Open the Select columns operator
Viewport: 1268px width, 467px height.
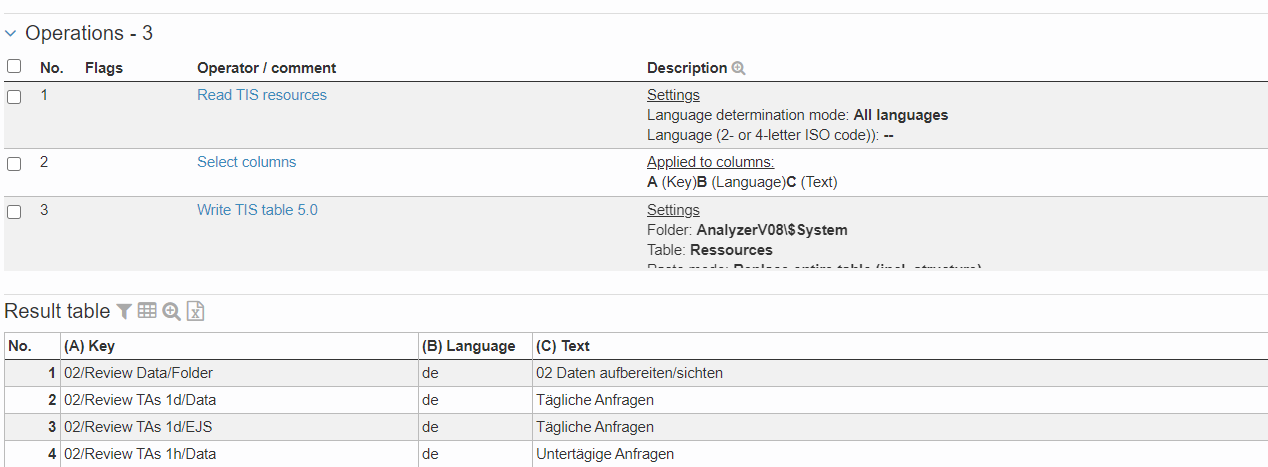[x=246, y=162]
